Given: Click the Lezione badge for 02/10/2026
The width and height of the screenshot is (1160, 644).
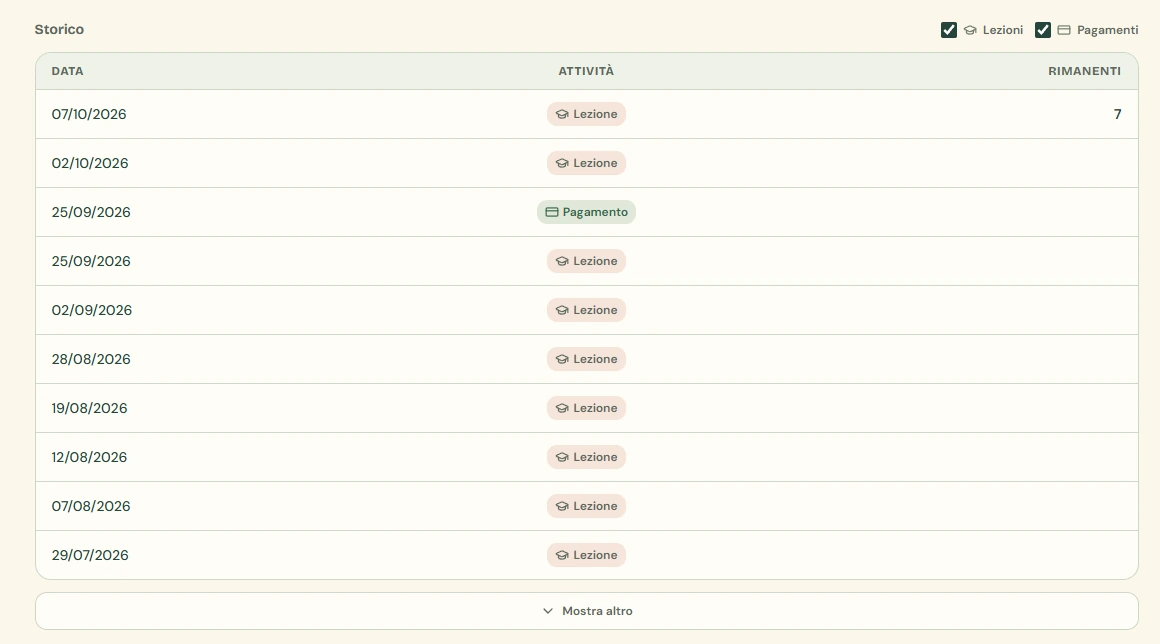Looking at the screenshot, I should pos(586,163).
